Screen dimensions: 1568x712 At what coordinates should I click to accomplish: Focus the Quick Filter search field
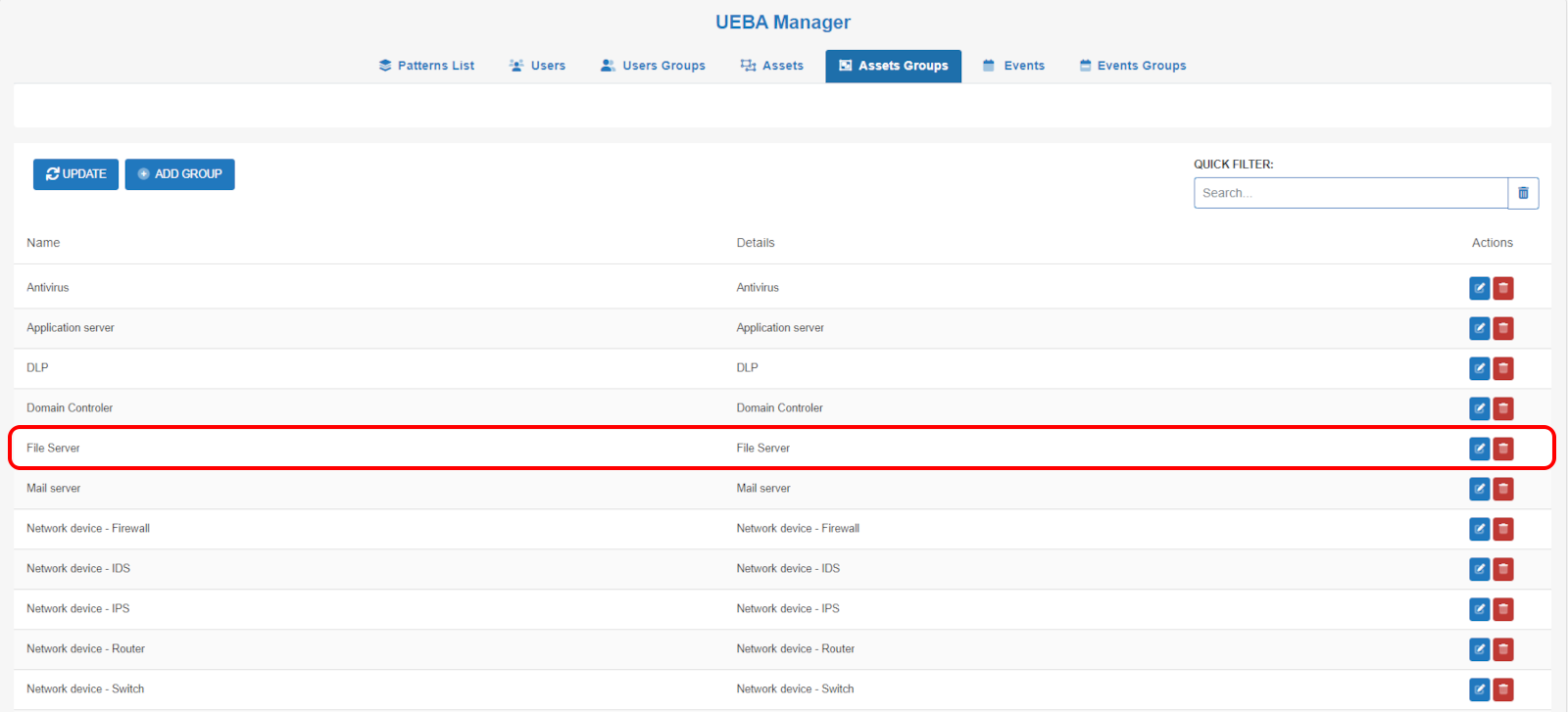tap(1350, 193)
